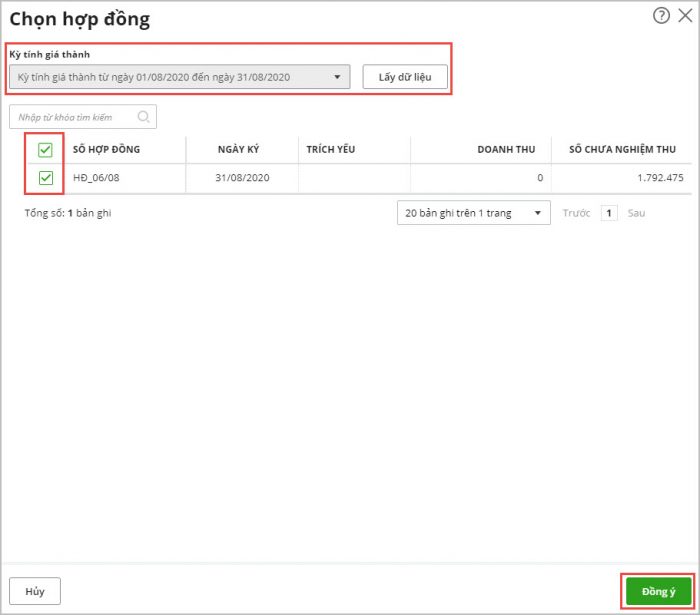Close the Chọn hợp đồng dialog

(x=685, y=16)
